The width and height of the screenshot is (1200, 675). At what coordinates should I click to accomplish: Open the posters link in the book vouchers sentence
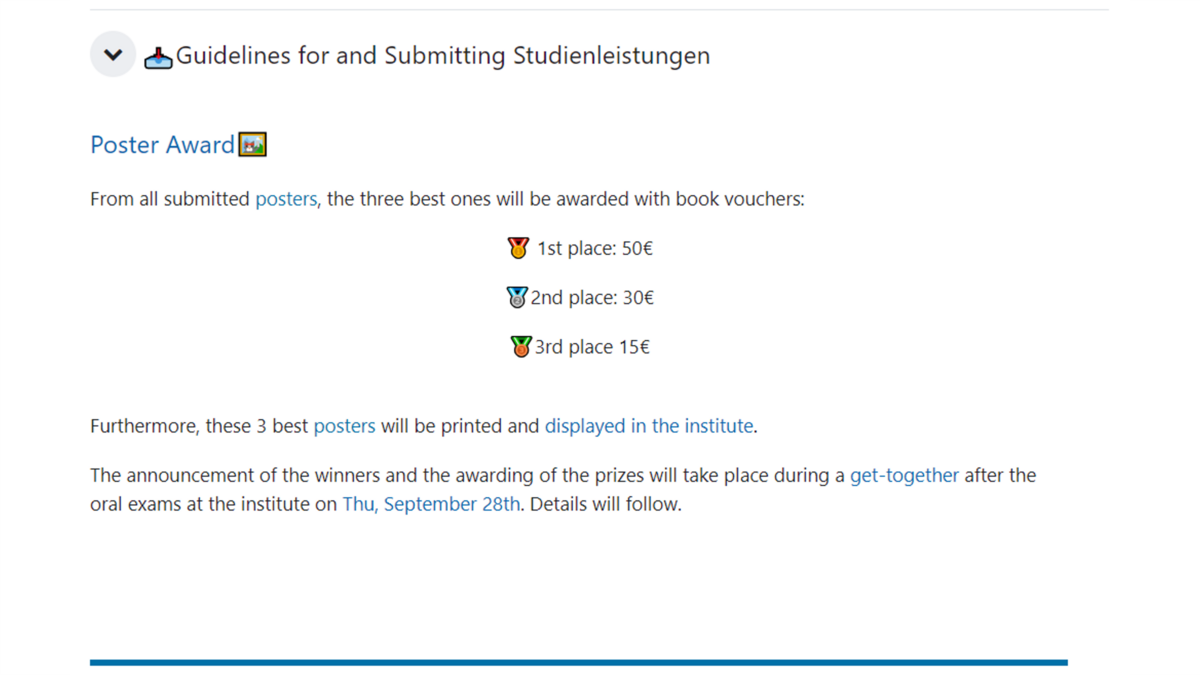(286, 199)
